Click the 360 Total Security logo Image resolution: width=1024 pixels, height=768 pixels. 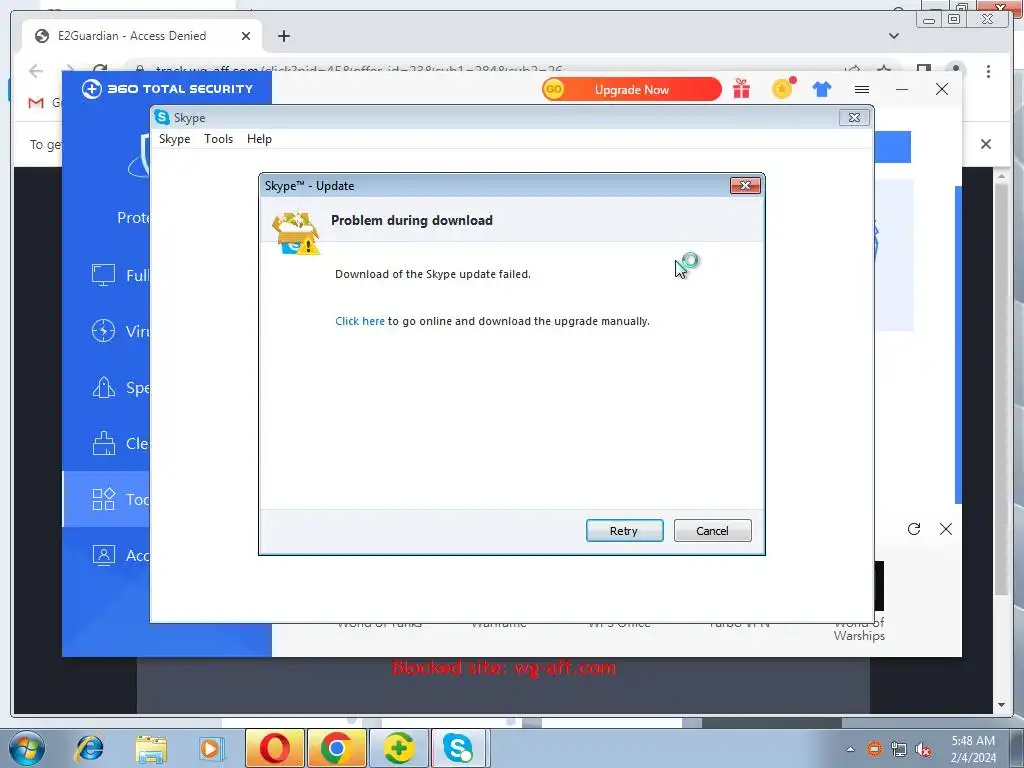point(167,89)
